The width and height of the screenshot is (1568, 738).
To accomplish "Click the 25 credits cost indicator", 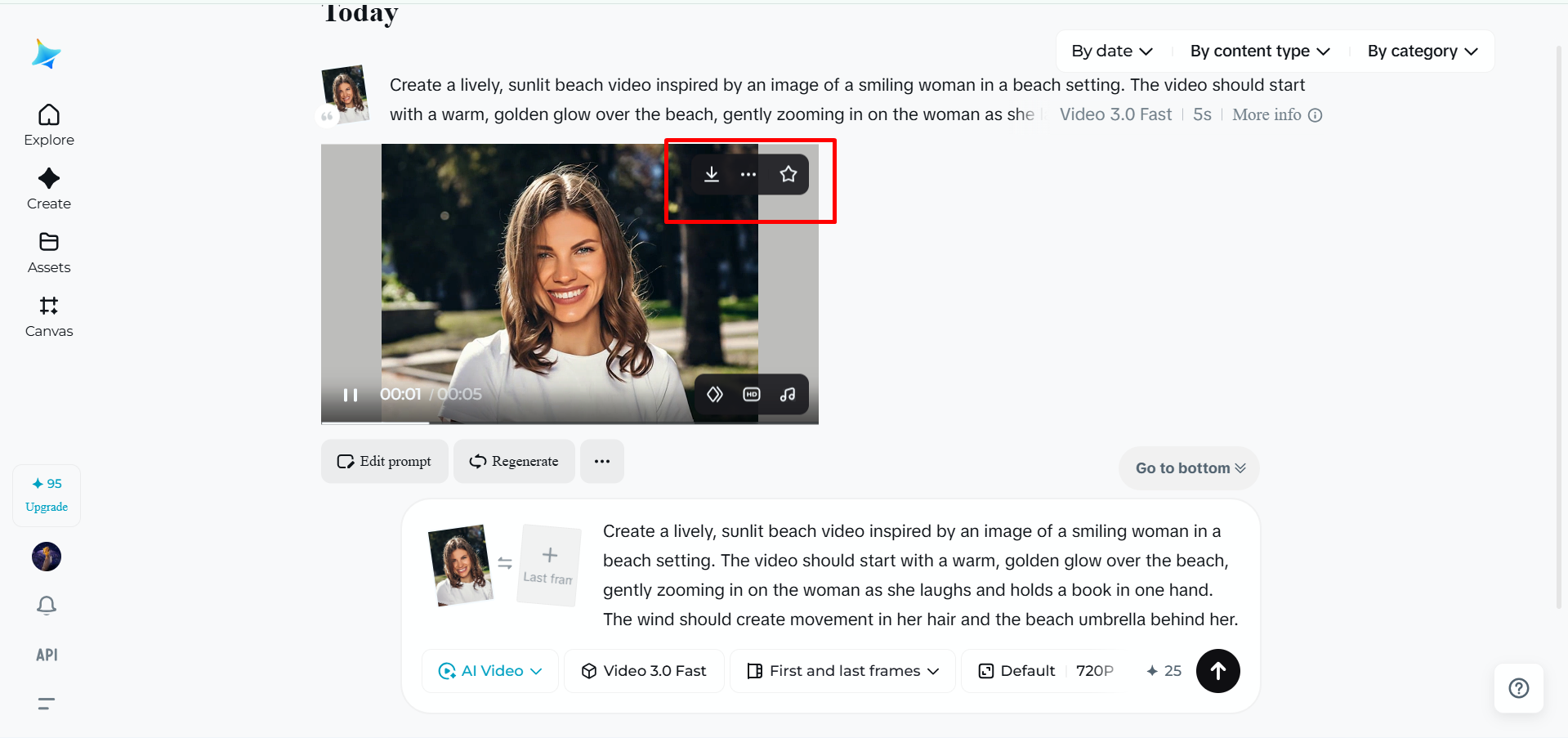I will coord(1164,671).
